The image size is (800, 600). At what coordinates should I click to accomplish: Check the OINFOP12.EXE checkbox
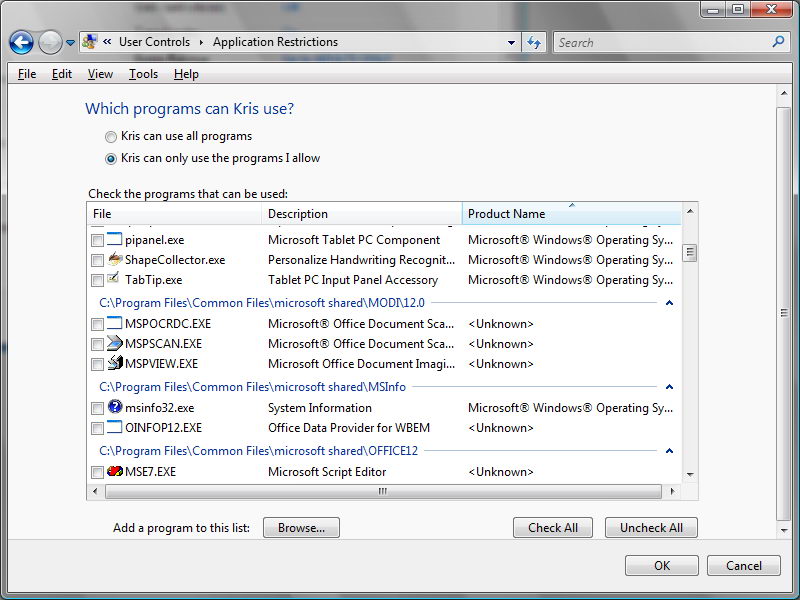(x=97, y=428)
